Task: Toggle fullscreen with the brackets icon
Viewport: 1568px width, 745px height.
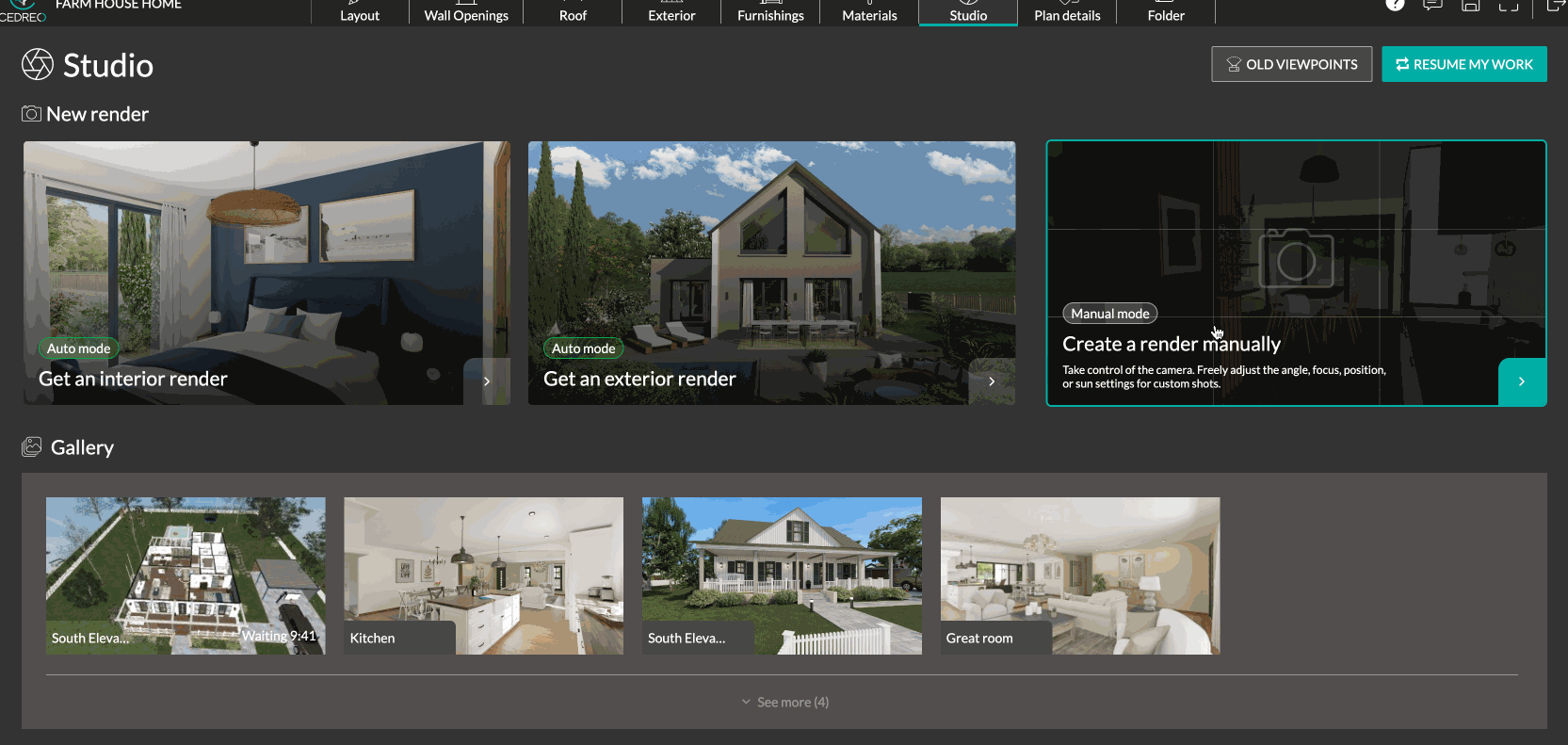Action: (1509, 4)
